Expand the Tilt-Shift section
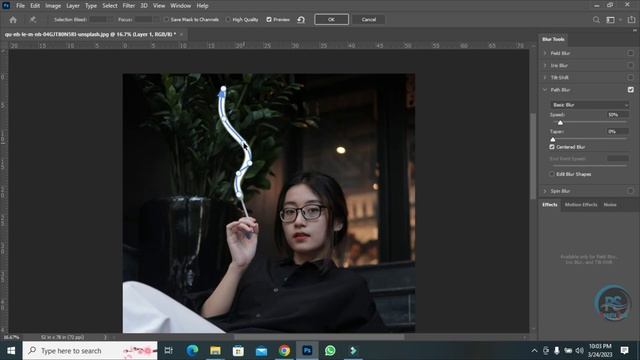640x360 pixels. 545,77
